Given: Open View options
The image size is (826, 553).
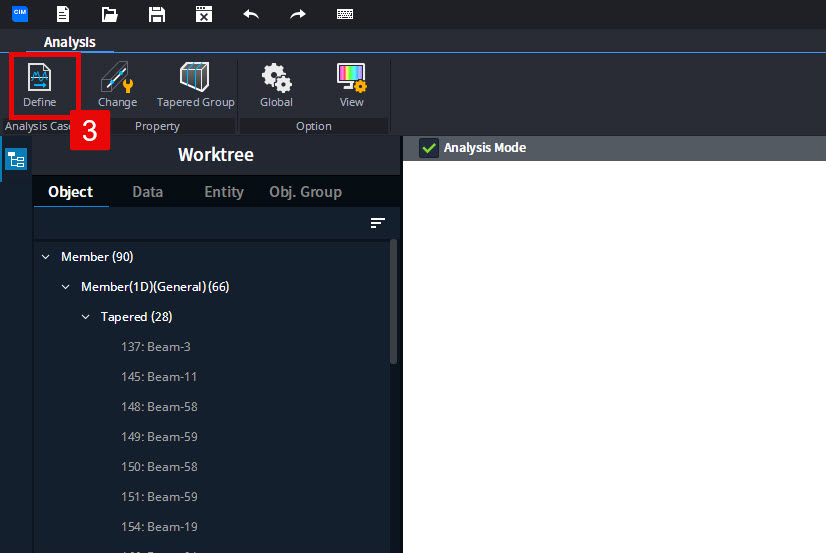Looking at the screenshot, I should (x=351, y=85).
